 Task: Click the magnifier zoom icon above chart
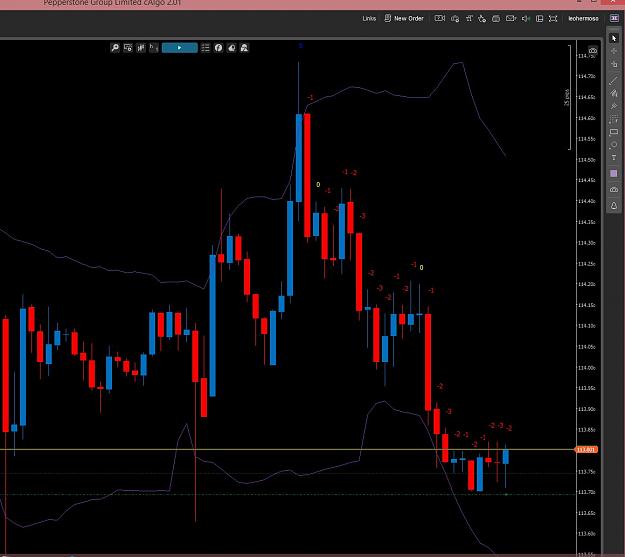point(115,48)
